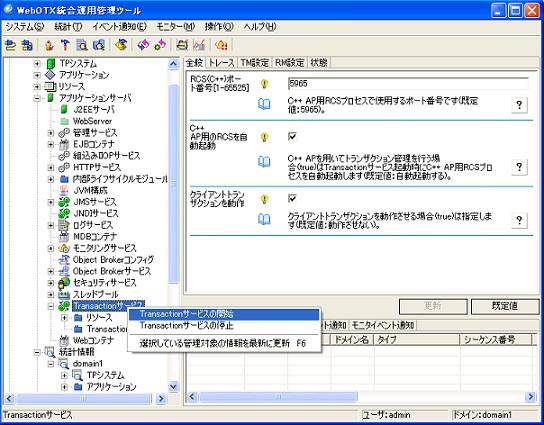Click the RCS port number input field
Image resolution: width=544 pixels, height=425 pixels.
[408, 84]
